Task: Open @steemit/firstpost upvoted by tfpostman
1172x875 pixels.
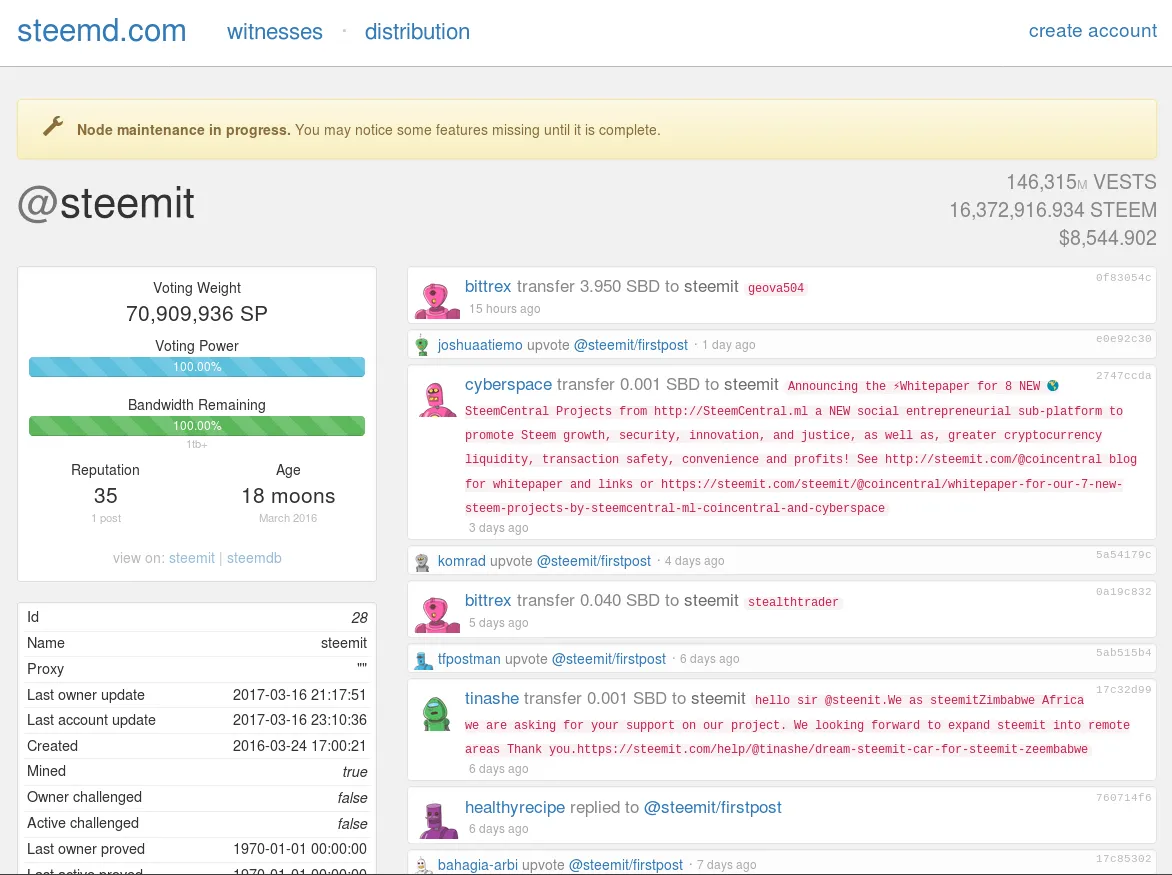Action: click(x=608, y=659)
